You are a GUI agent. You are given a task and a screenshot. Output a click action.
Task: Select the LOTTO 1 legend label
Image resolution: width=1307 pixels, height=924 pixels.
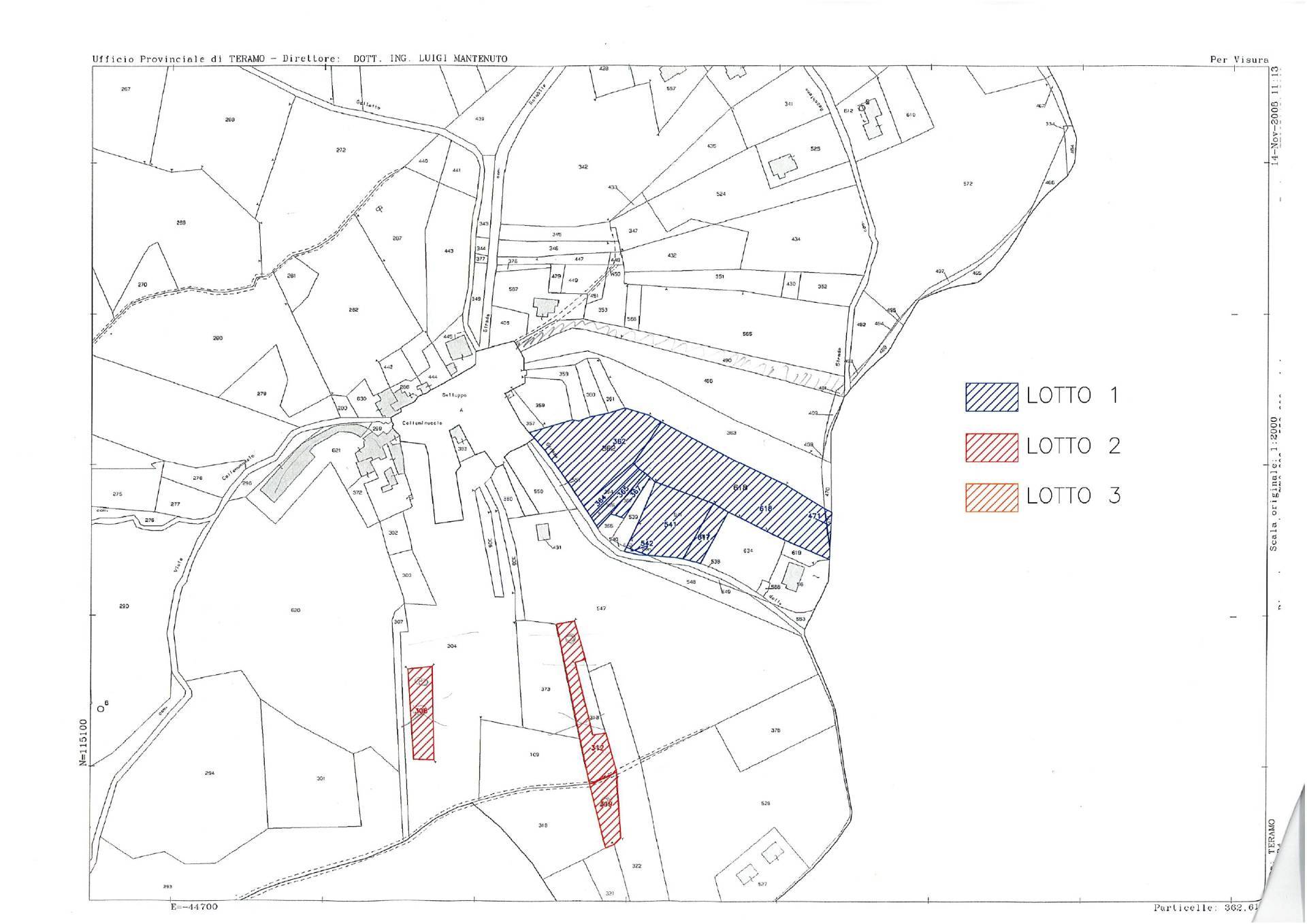point(1072,396)
